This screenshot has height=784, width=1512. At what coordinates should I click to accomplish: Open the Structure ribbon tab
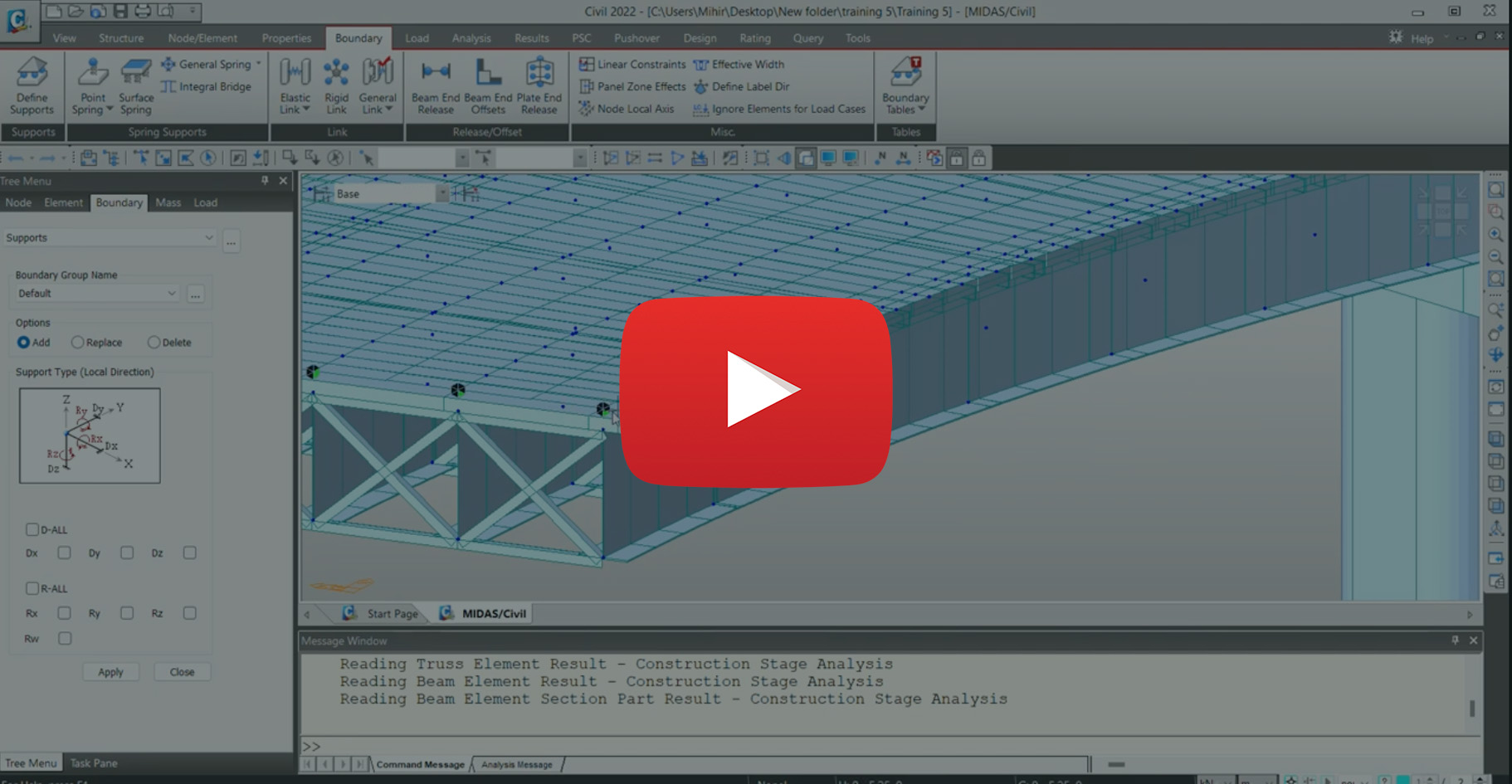coord(121,38)
